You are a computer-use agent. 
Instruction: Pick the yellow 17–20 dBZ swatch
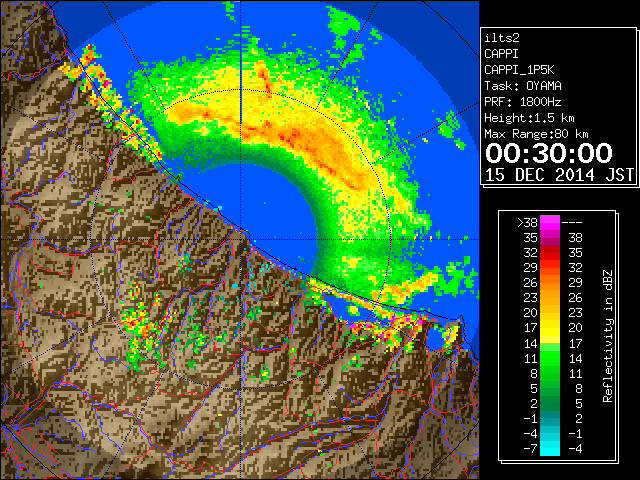[x=550, y=328]
